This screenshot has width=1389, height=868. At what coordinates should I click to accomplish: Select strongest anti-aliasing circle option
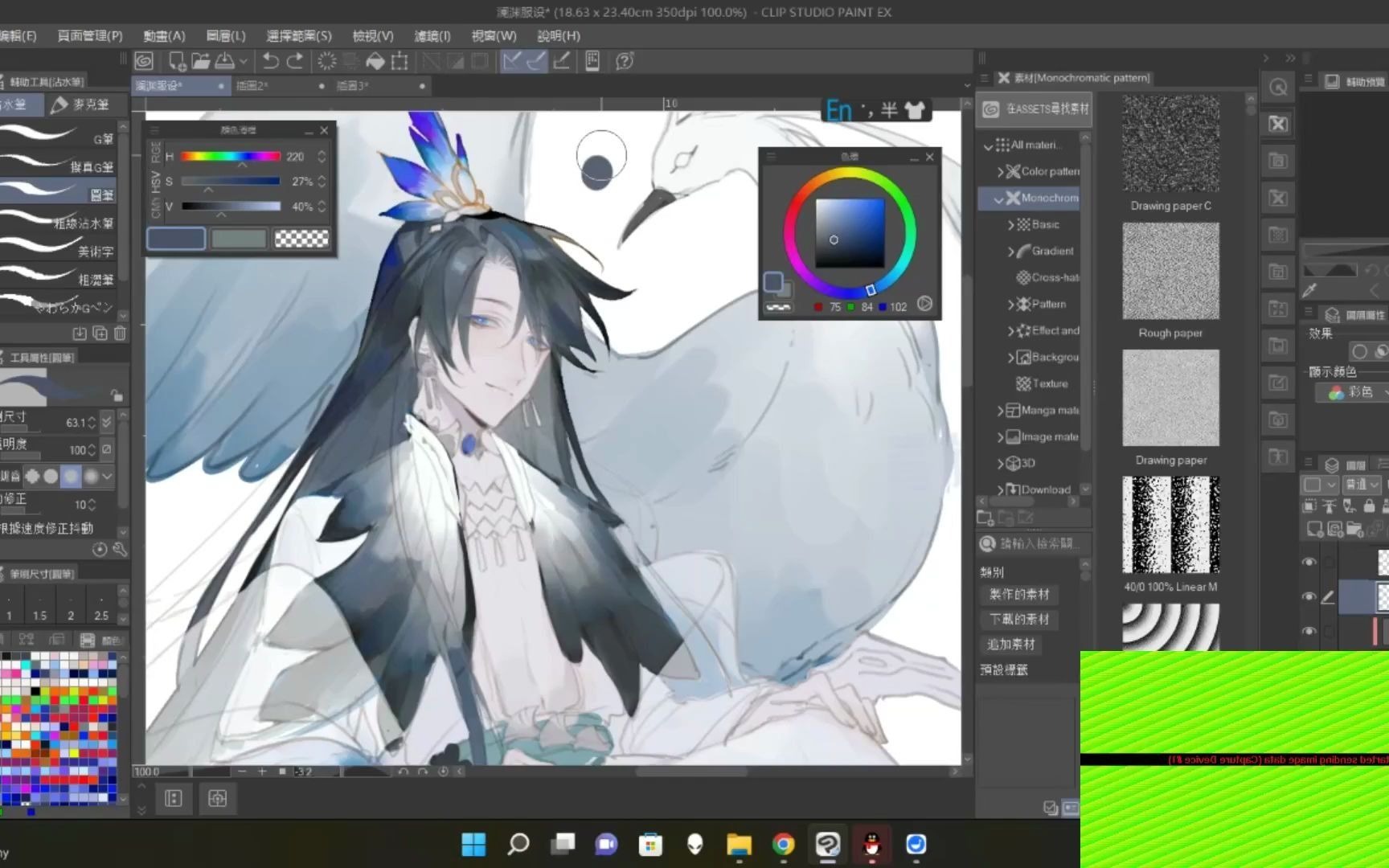click(x=91, y=477)
